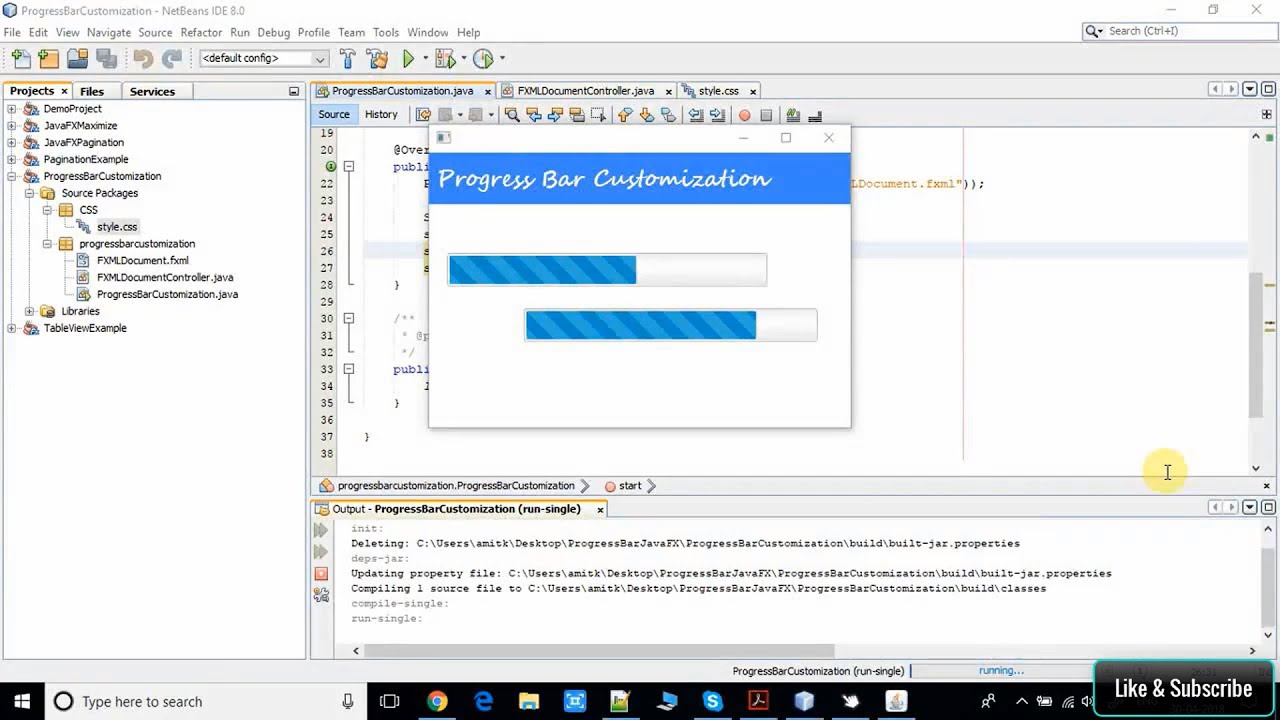Click the Output horizontal scrollbar
The height and width of the screenshot is (720, 1280).
[599, 651]
